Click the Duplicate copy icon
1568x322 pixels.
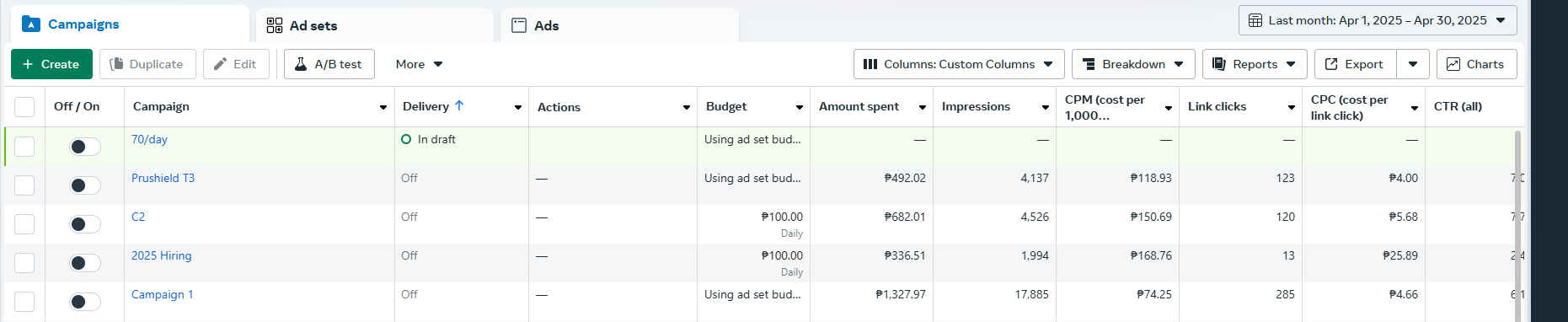click(116, 64)
